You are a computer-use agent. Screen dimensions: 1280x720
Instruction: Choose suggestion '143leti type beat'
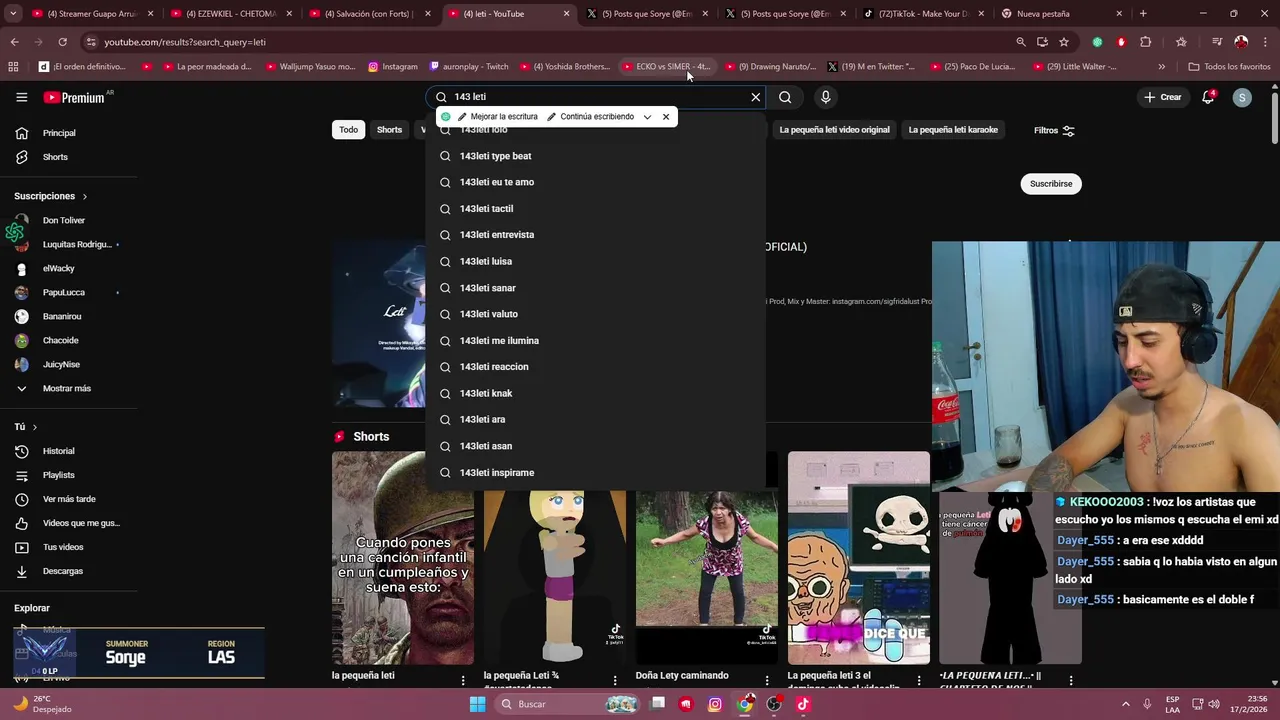click(595, 156)
